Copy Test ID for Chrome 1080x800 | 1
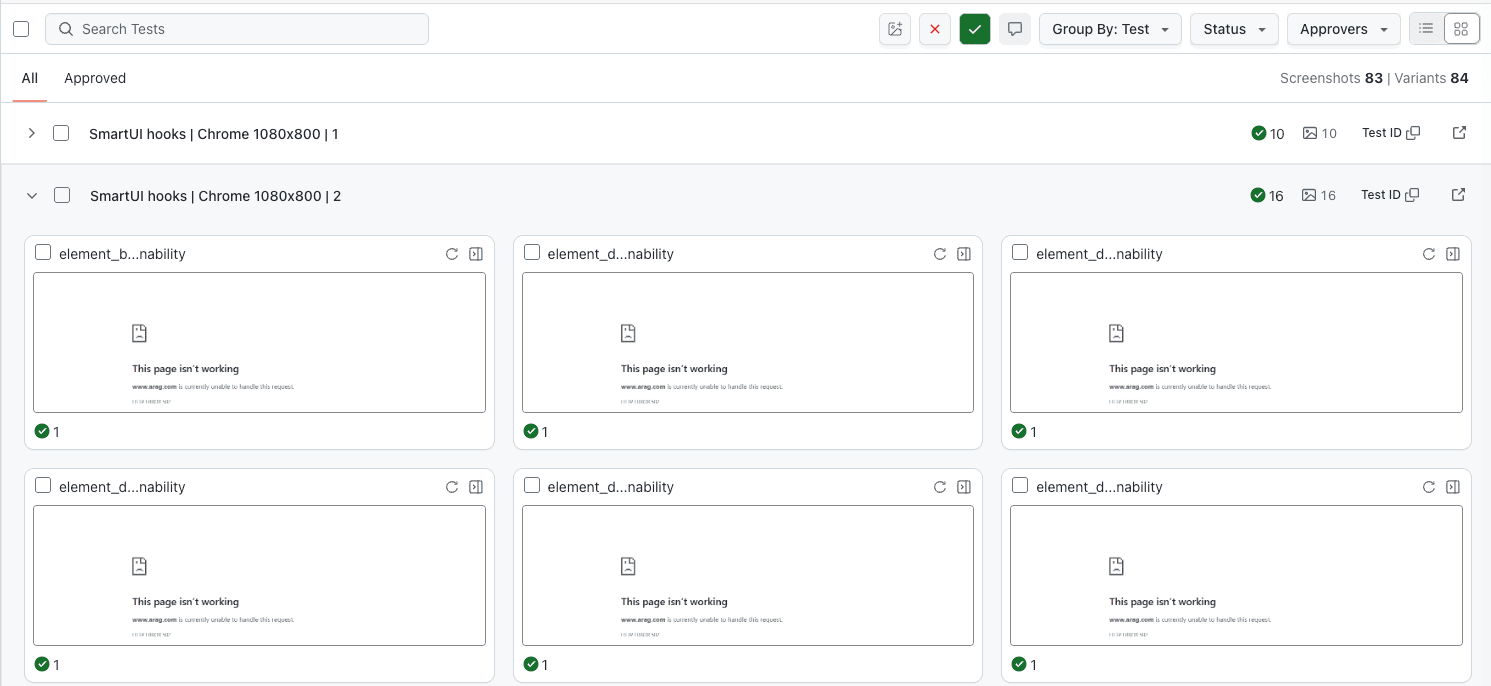This screenshot has height=686, width=1491. (x=1413, y=133)
